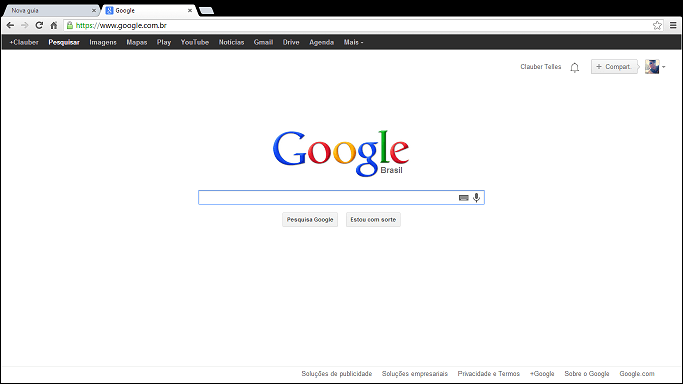This screenshot has width=683, height=384.
Task: Close the Nova guia tab
Action: click(x=94, y=10)
